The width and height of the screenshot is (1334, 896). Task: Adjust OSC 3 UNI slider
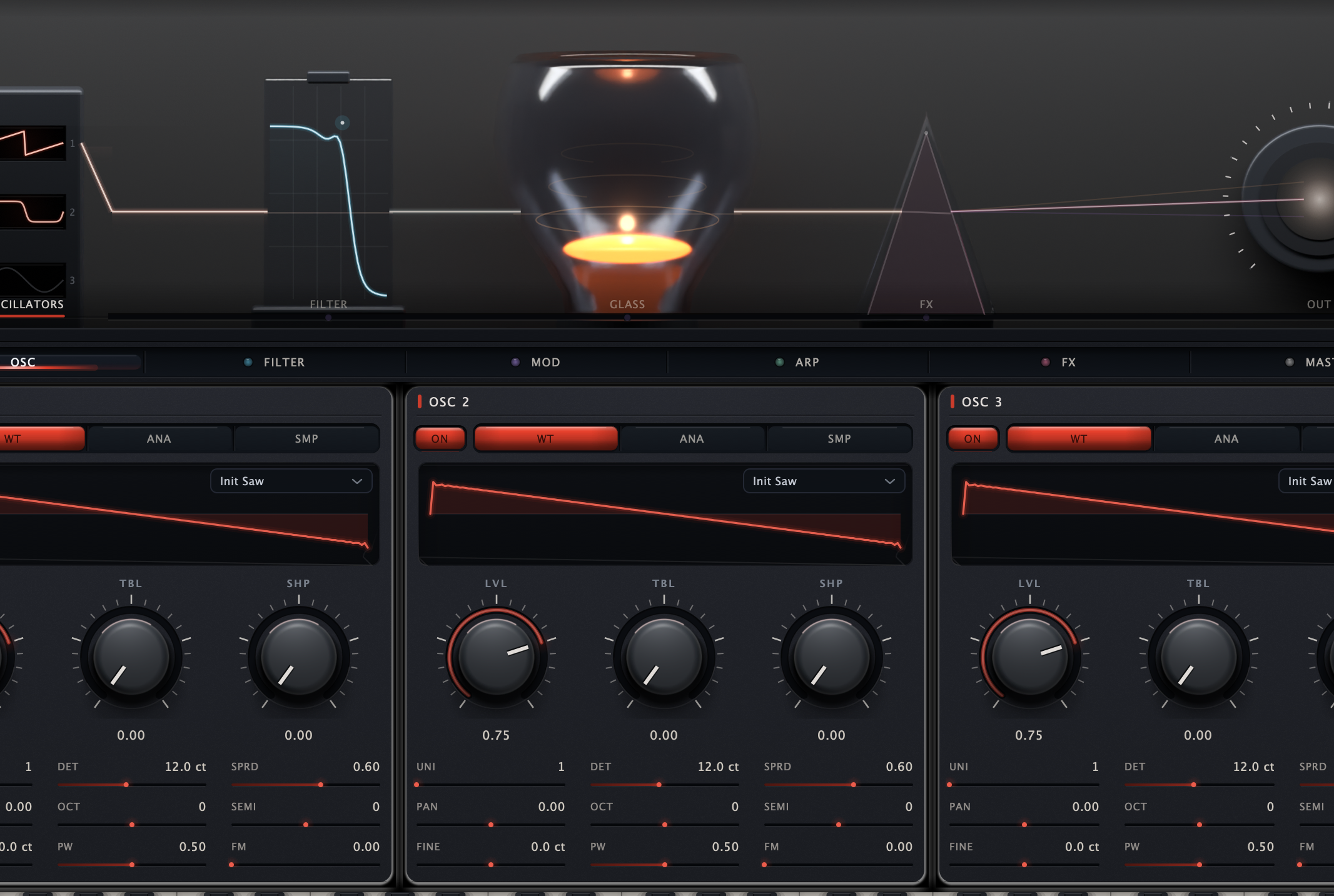[1024, 784]
